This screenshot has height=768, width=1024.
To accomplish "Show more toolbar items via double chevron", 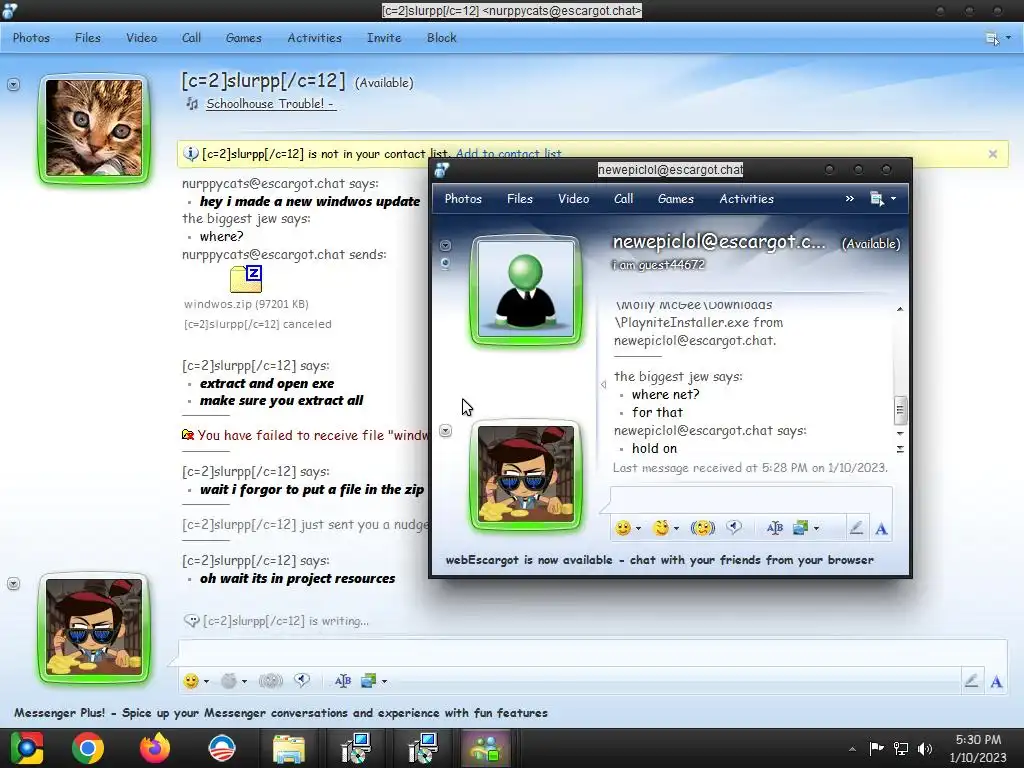I will pyautogui.click(x=850, y=199).
